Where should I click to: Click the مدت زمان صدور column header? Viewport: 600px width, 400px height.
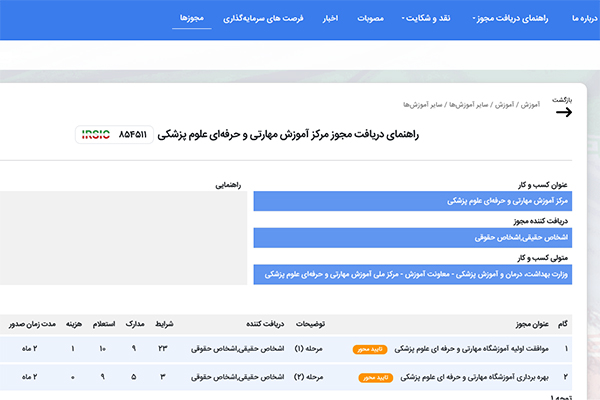tap(24, 324)
